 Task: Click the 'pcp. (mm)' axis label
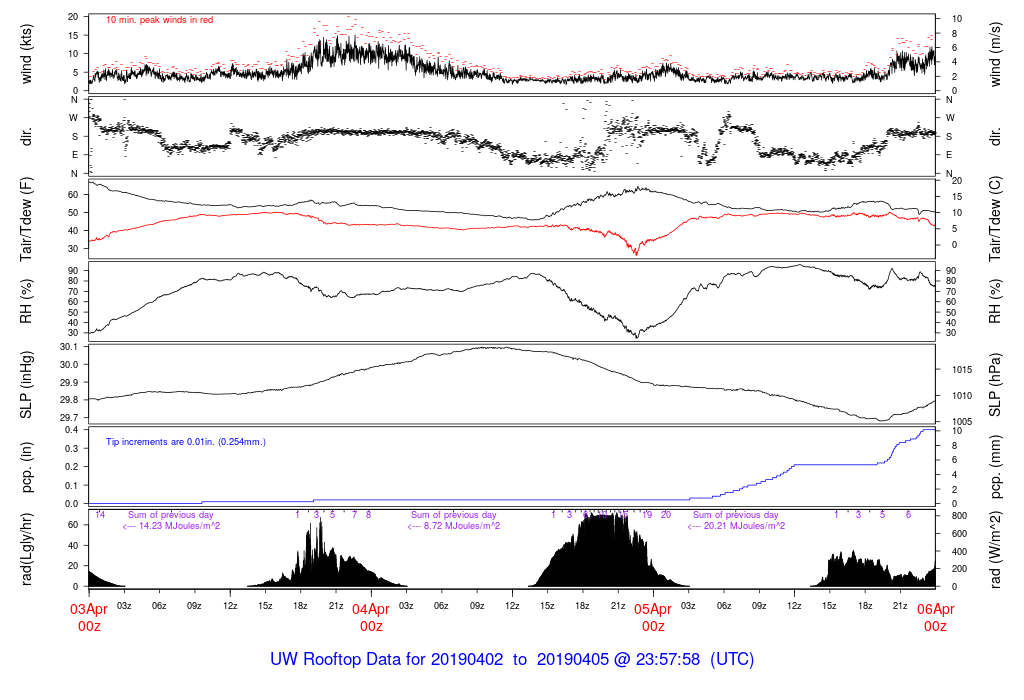click(x=995, y=468)
